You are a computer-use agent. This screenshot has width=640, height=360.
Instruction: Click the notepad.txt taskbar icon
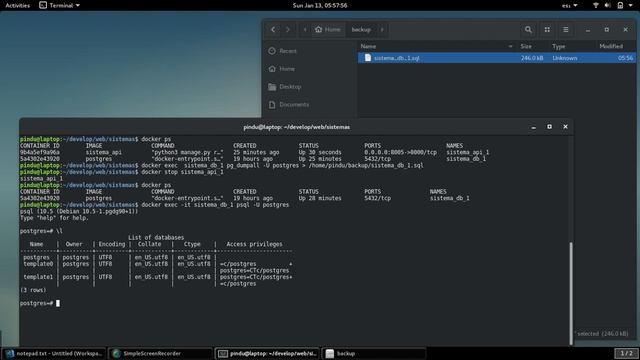[x=10, y=353]
